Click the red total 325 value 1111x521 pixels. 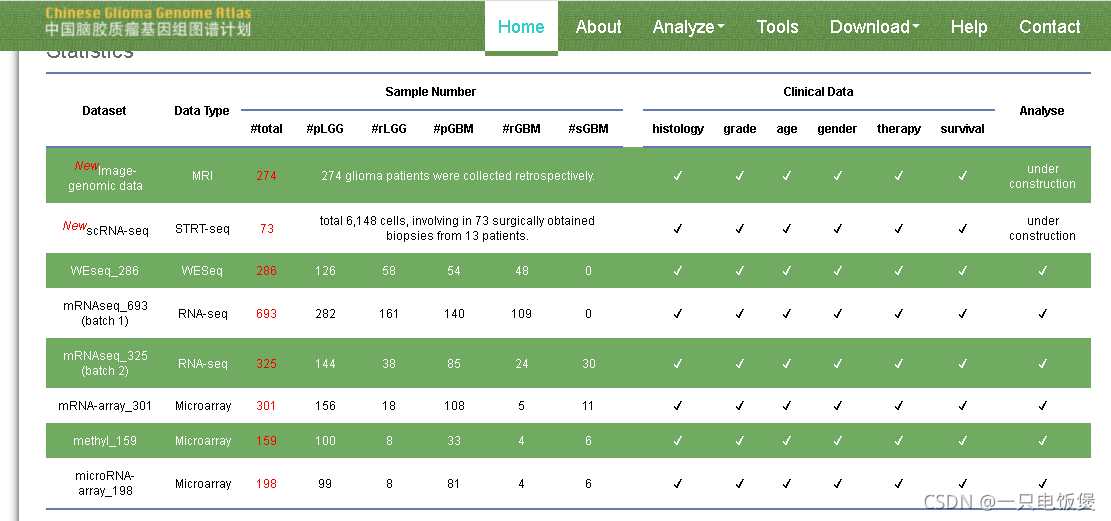coord(266,364)
